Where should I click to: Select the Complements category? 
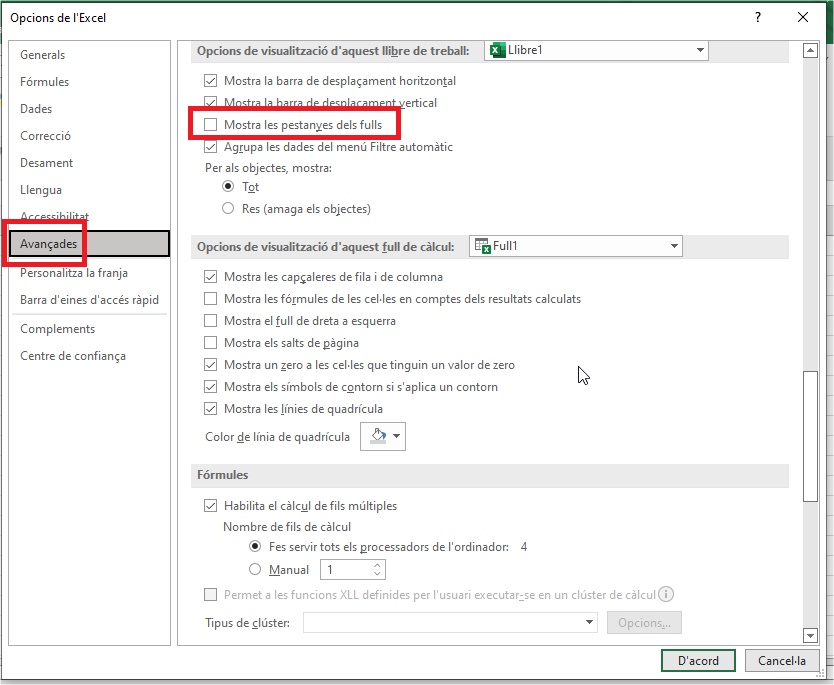57,329
